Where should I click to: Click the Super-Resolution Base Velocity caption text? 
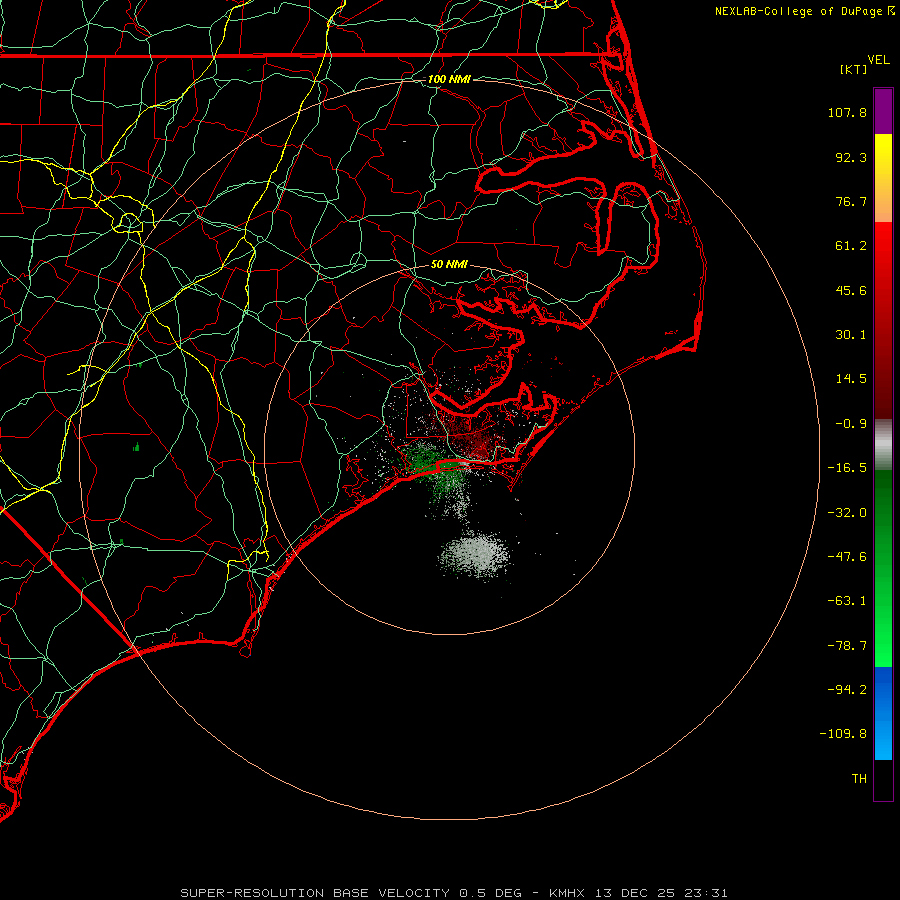coord(454,893)
